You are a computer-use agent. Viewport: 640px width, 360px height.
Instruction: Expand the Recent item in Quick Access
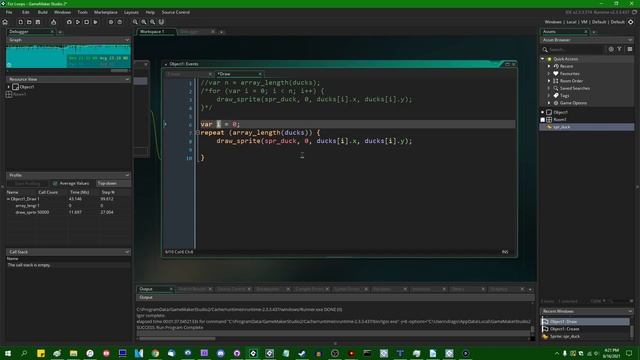(549, 66)
